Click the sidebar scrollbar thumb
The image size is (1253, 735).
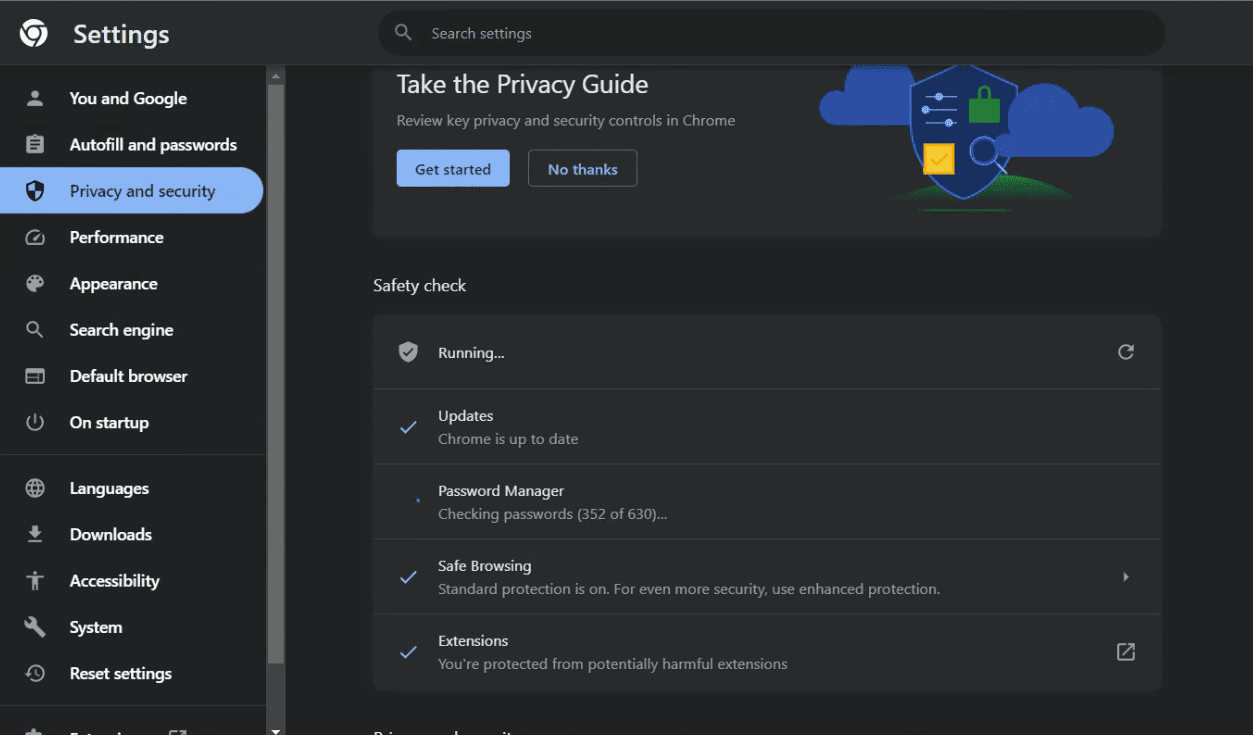276,374
